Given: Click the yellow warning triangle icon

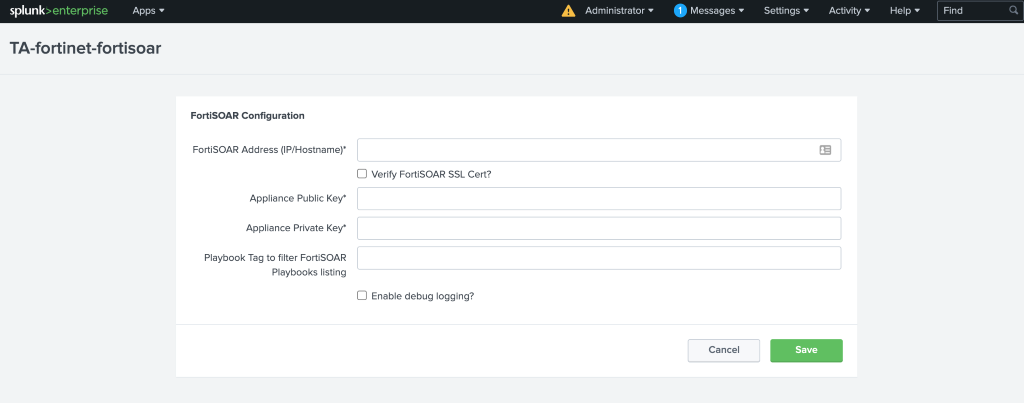Looking at the screenshot, I should coord(568,11).
